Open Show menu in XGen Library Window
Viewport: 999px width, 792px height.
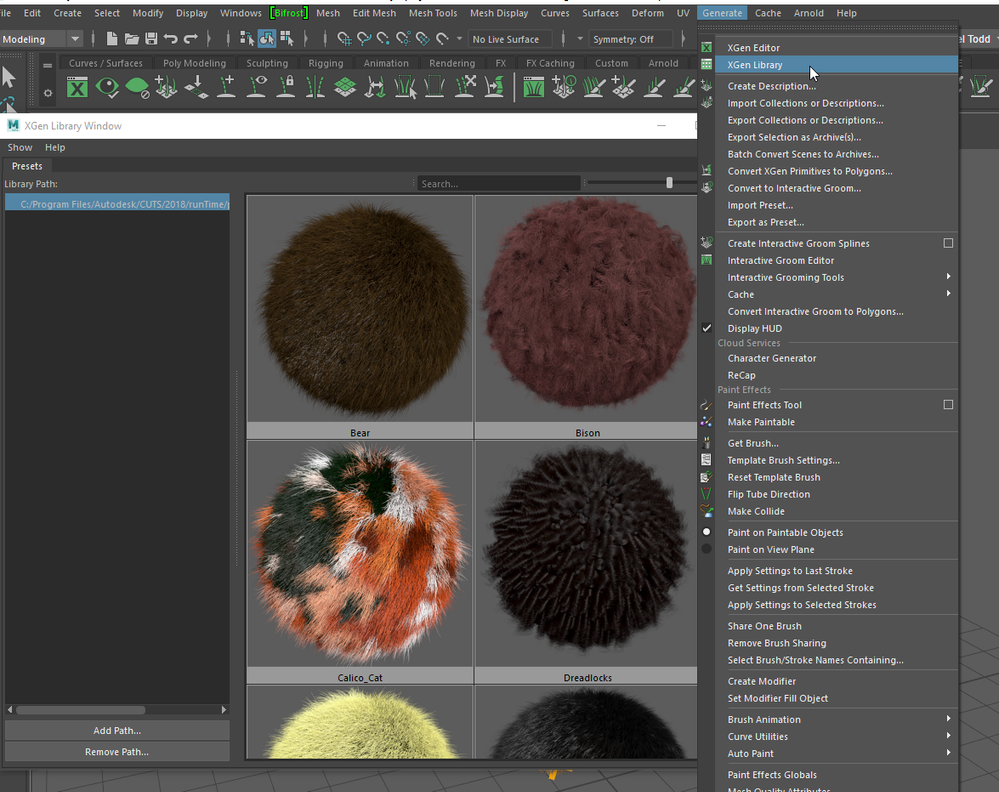point(20,147)
